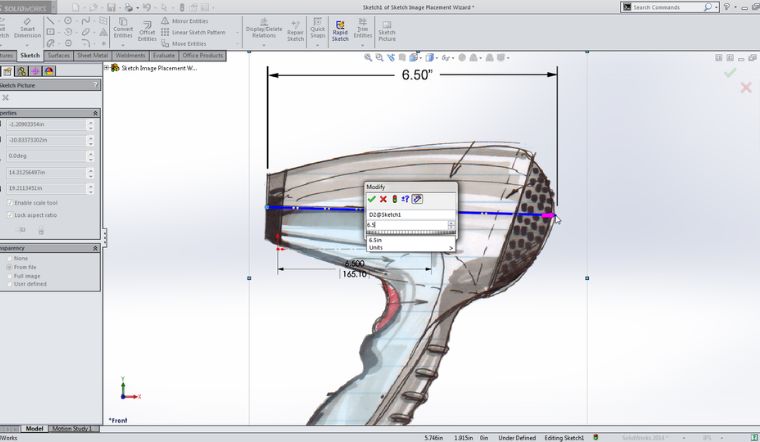Select None transparency option
Screen dimensions: 760x442
pos(9,258)
